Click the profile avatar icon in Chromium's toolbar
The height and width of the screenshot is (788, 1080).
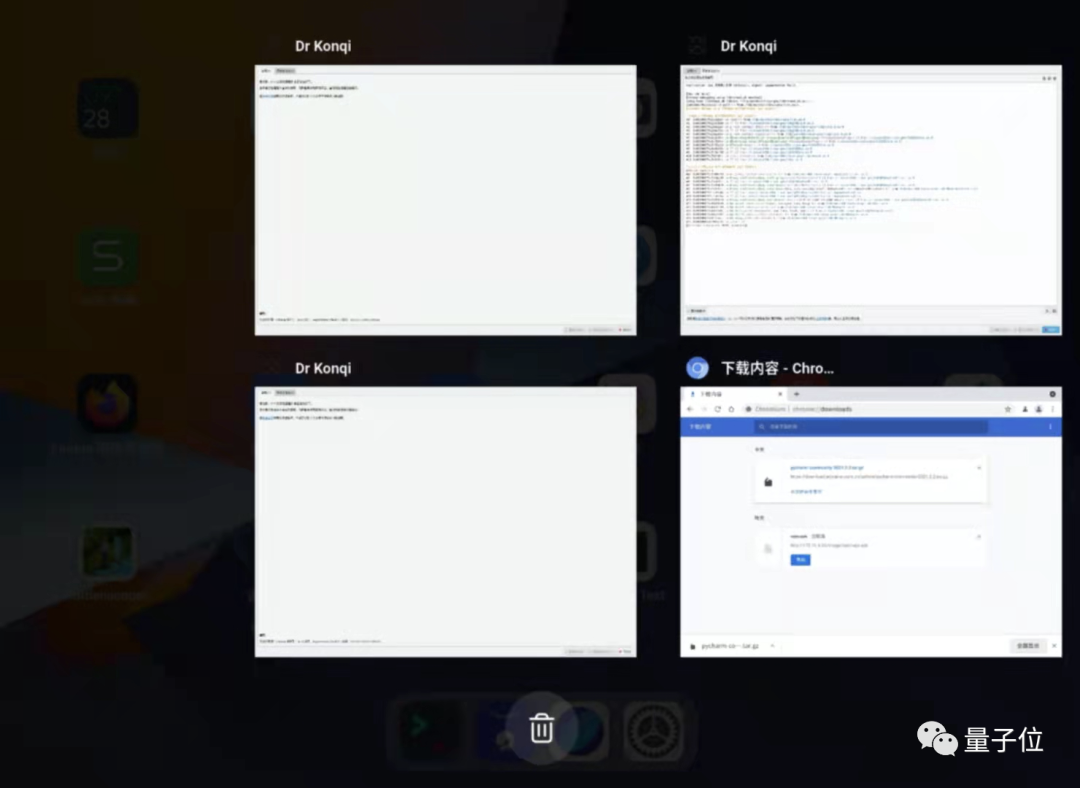1038,409
